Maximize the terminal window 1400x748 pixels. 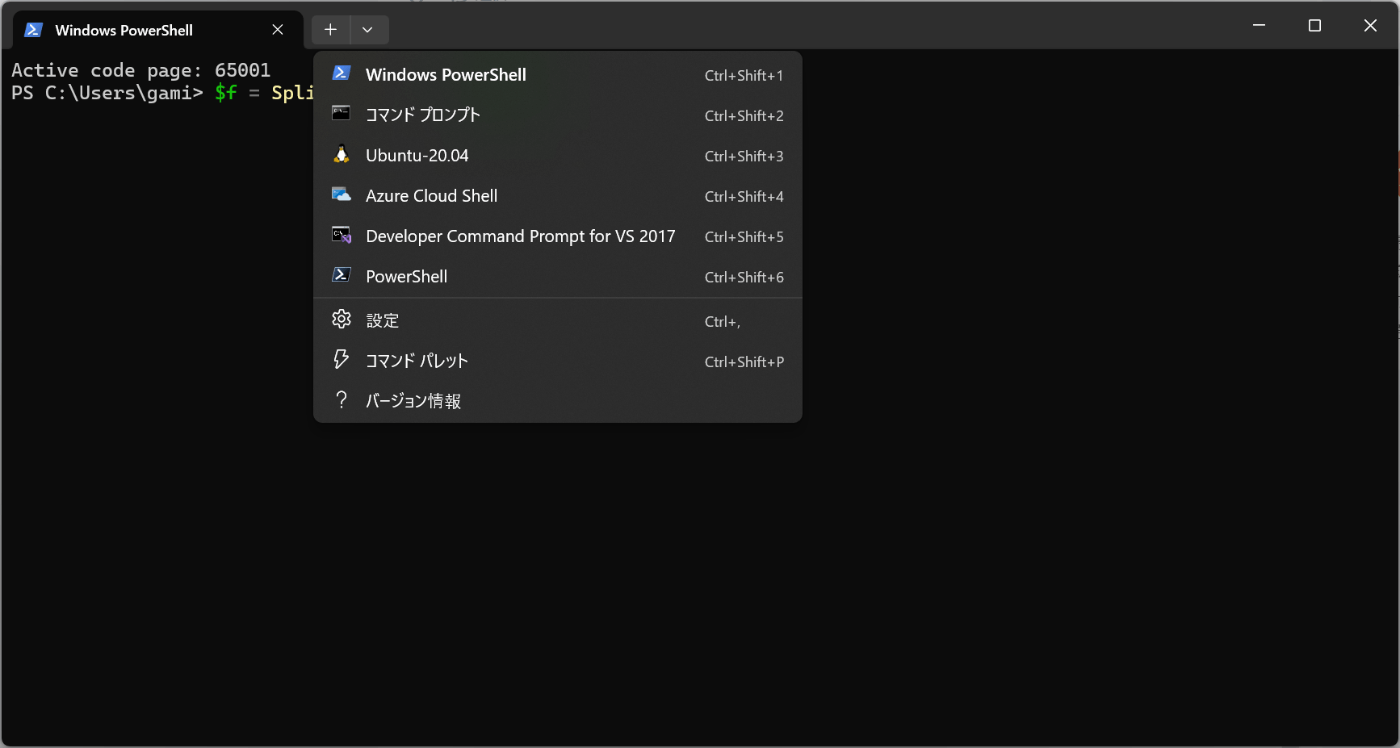(1315, 26)
